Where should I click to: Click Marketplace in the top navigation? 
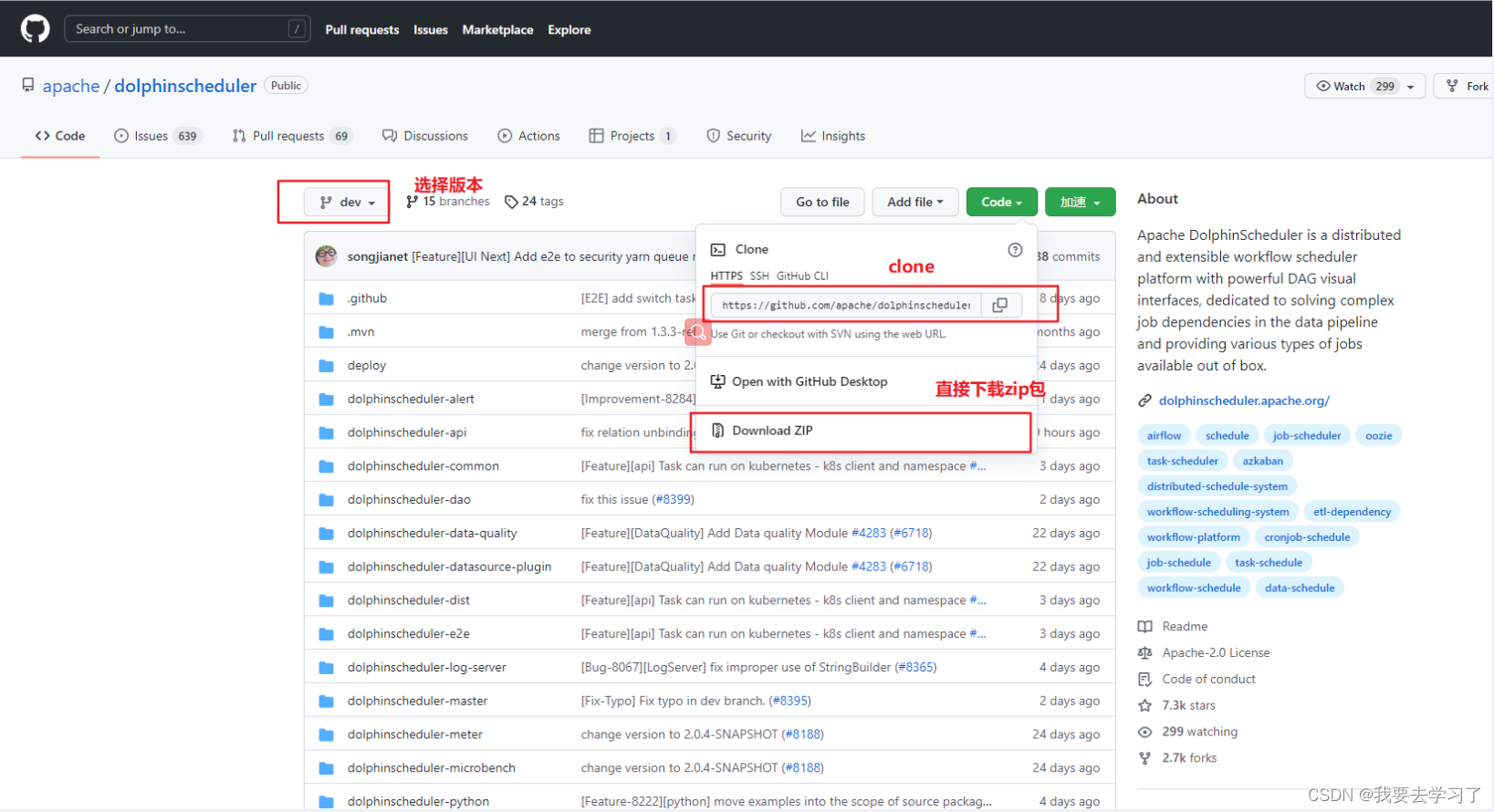497,29
